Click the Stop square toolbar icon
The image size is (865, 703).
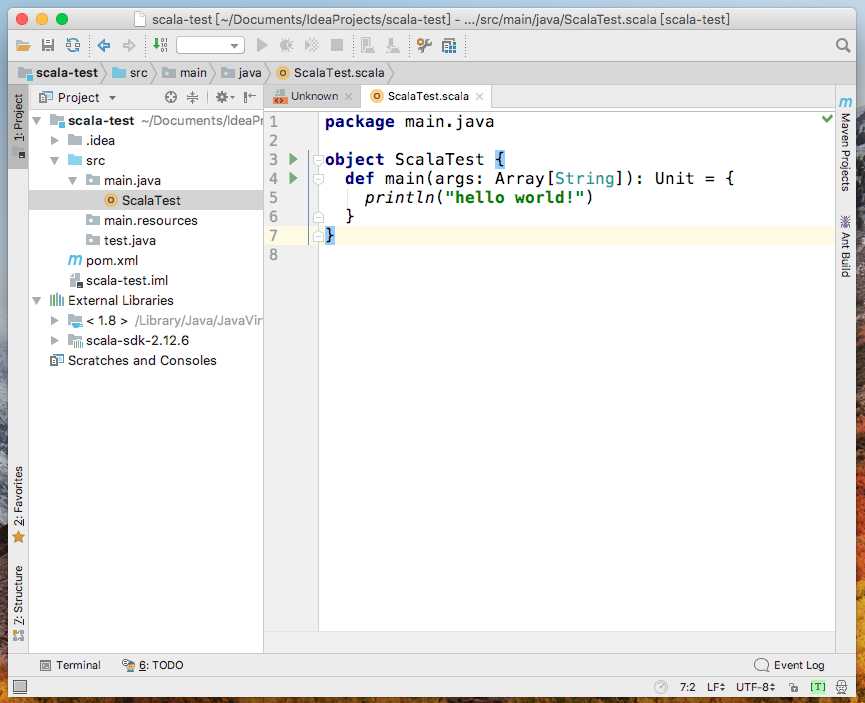click(337, 45)
